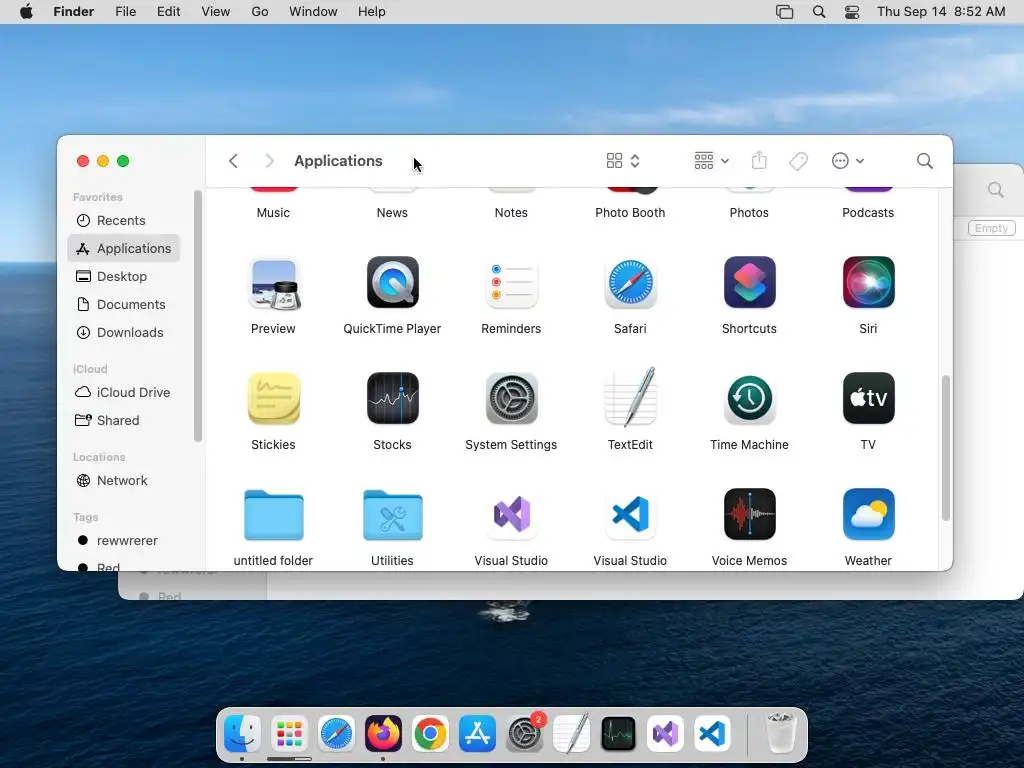This screenshot has height=768, width=1024.
Task: Click the Podcasts app label
Action: [x=868, y=213]
